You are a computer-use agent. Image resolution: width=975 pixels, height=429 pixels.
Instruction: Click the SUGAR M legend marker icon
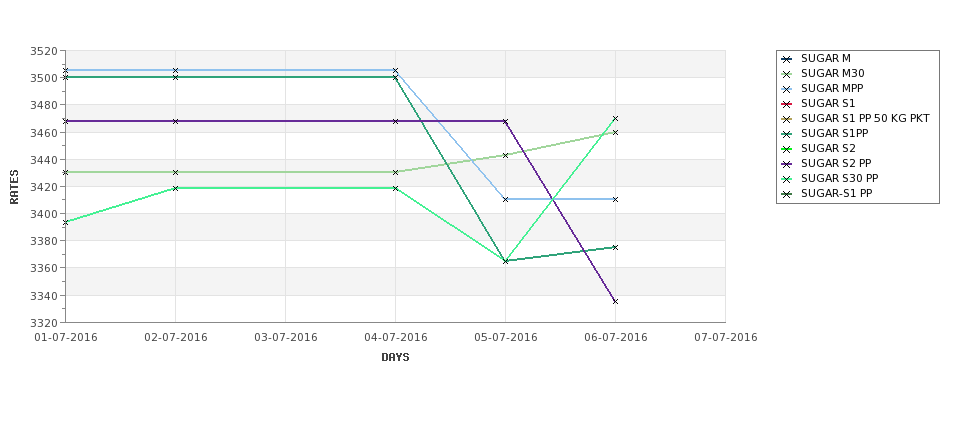[787, 59]
